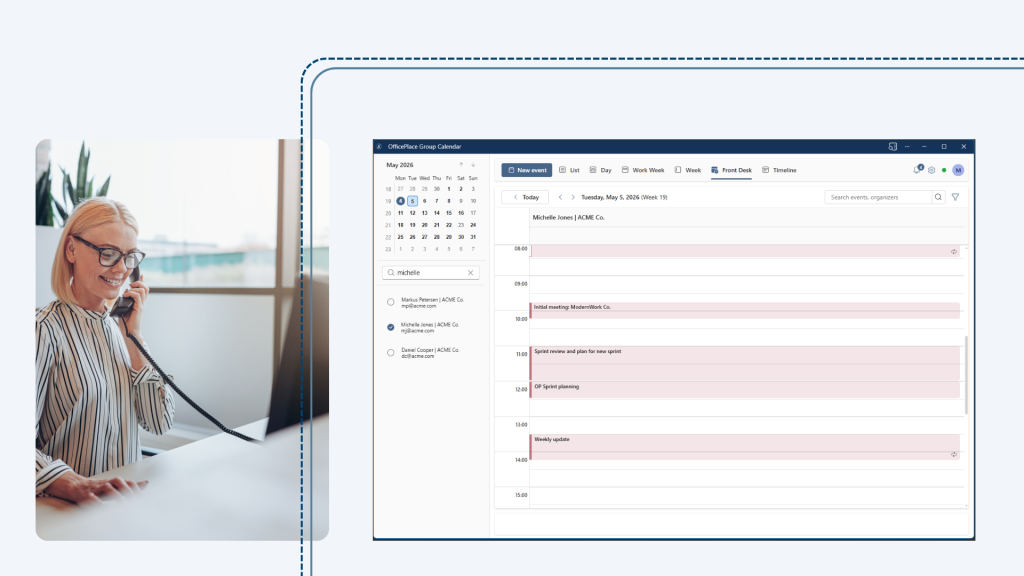Select the Front Desk tab
Screen dimensions: 1024x576
coord(731,170)
